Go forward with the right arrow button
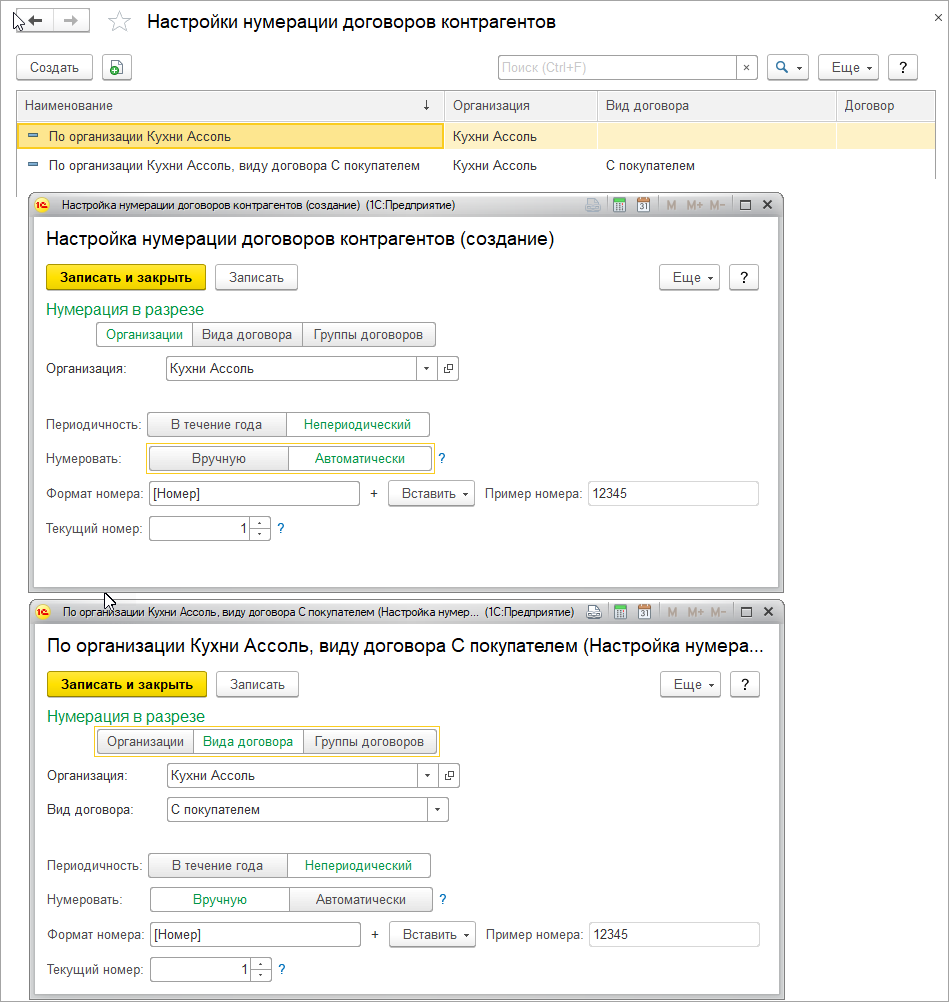Image resolution: width=949 pixels, height=1002 pixels. [71, 21]
